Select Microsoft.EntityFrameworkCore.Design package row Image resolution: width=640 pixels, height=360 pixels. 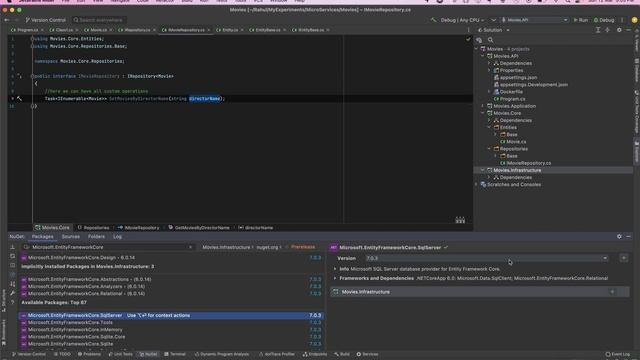[x=171, y=258]
